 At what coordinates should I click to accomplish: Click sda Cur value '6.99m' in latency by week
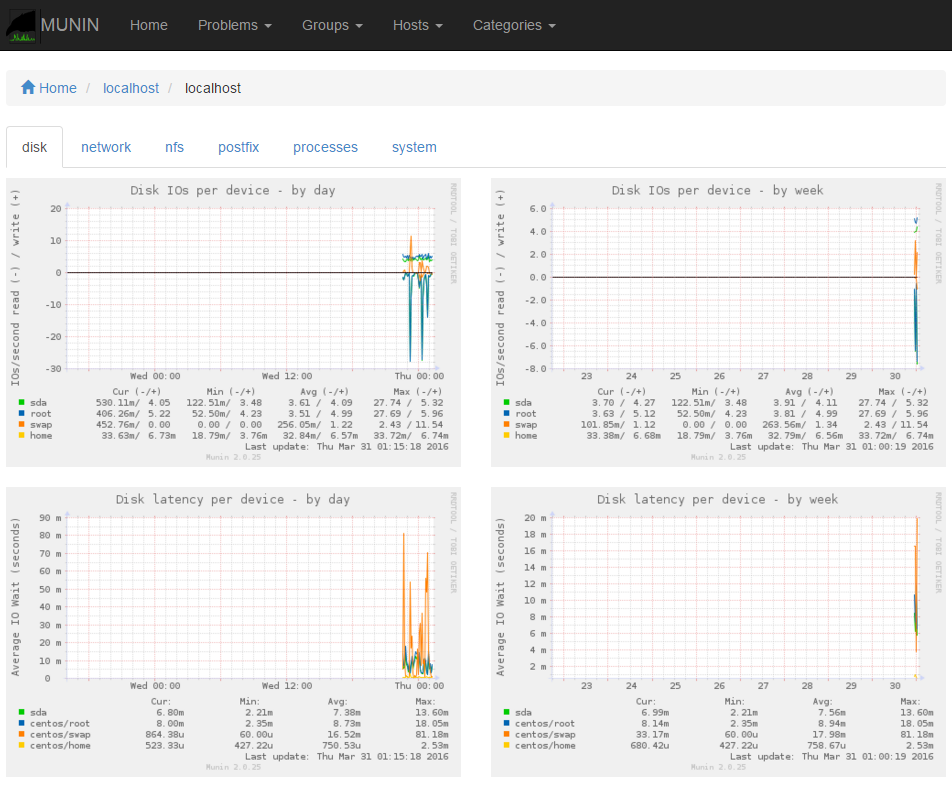pos(655,713)
